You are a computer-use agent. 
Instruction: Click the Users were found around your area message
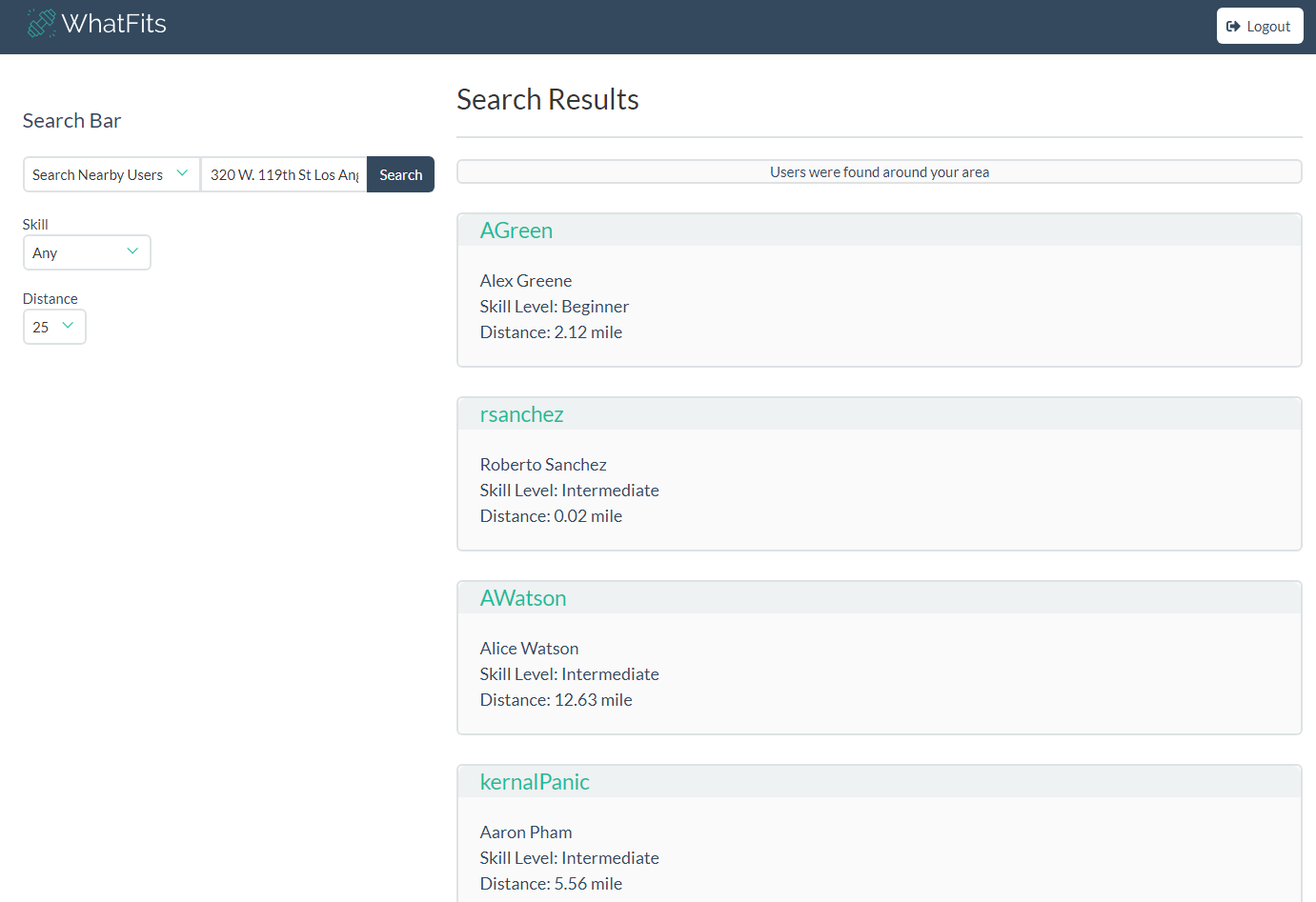880,171
